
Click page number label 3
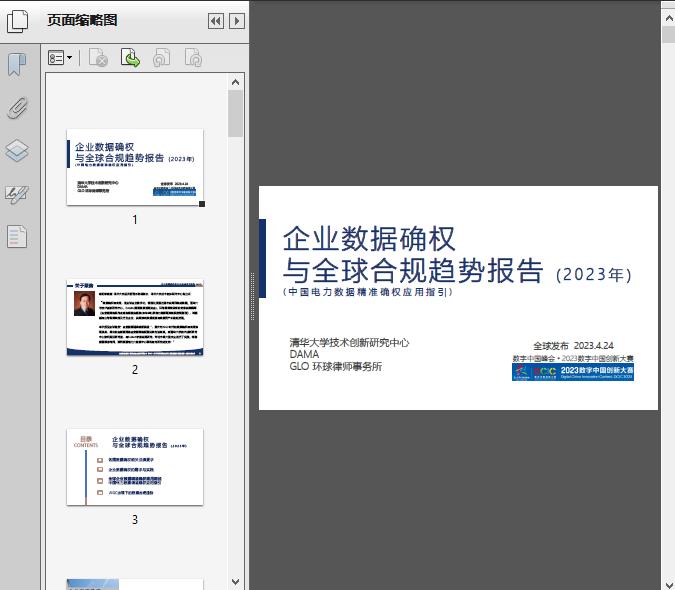[x=135, y=520]
